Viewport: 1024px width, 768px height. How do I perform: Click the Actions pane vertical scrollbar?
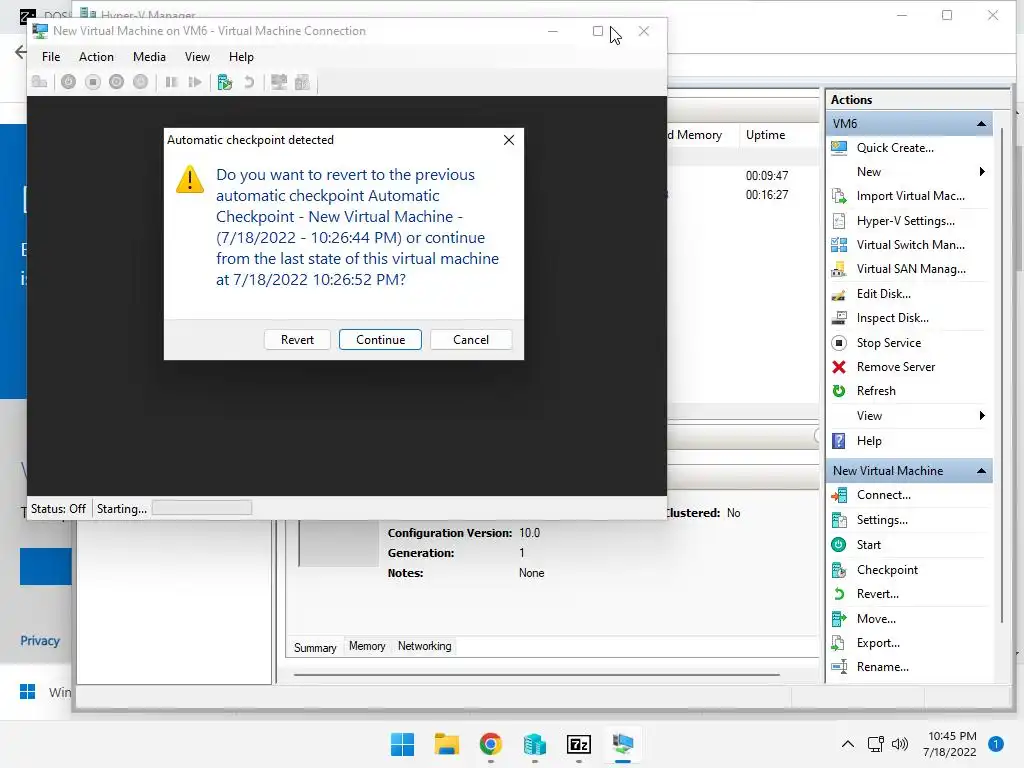click(1002, 376)
